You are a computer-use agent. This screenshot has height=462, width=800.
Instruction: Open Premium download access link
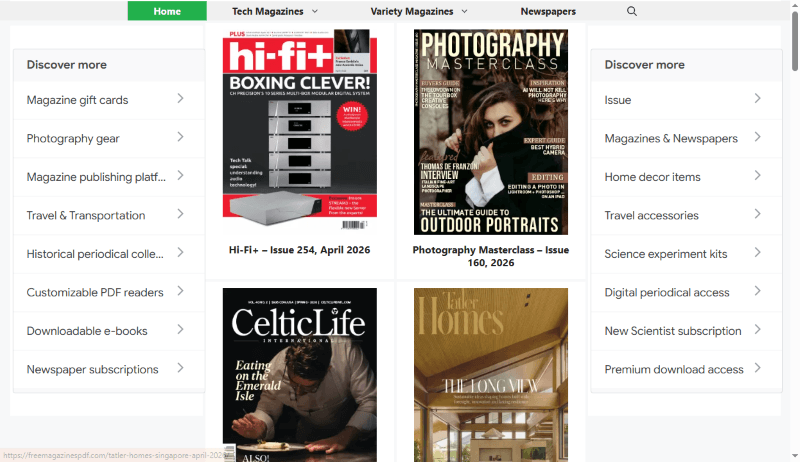(673, 369)
